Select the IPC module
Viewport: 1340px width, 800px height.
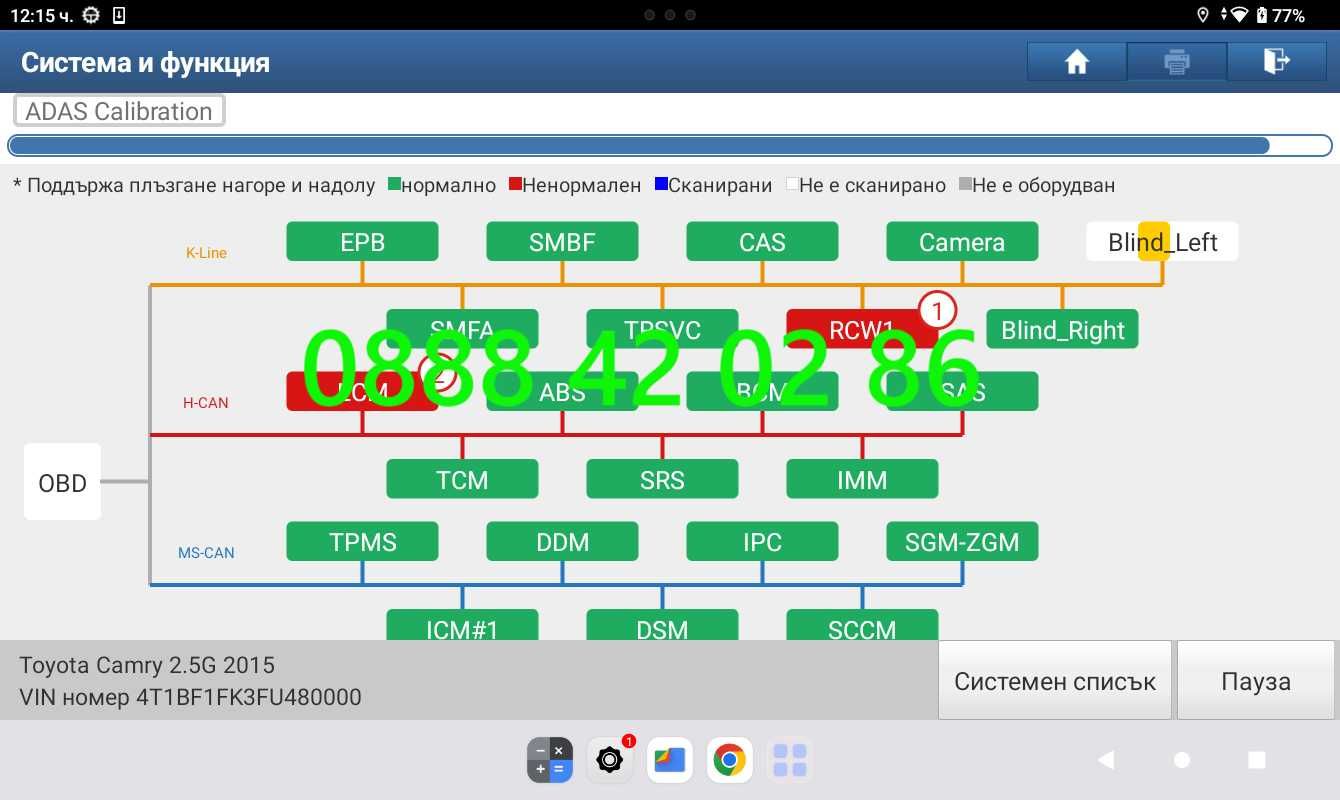point(762,542)
